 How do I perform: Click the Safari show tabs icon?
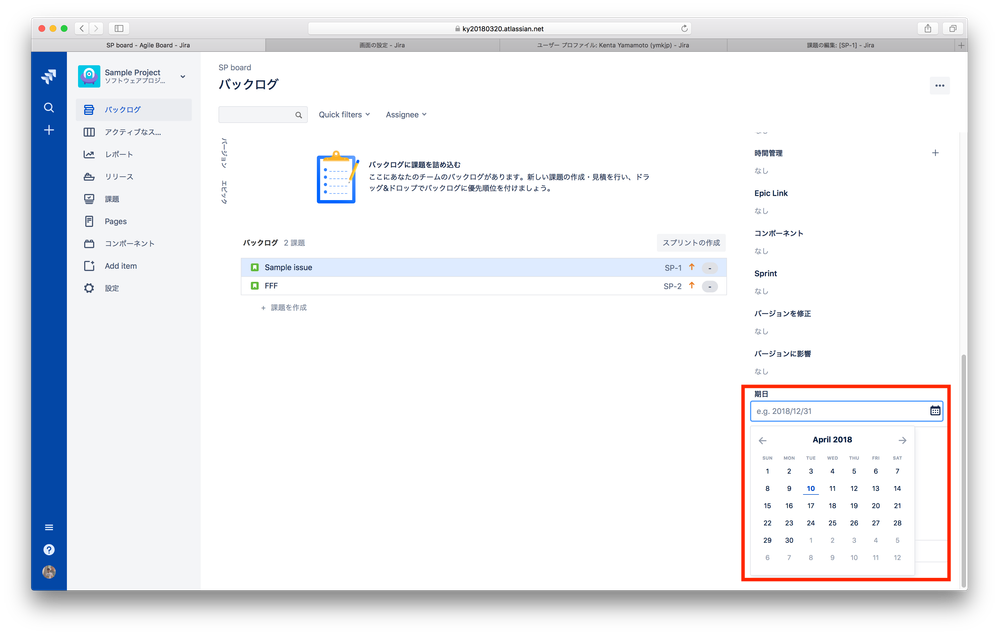coord(952,28)
